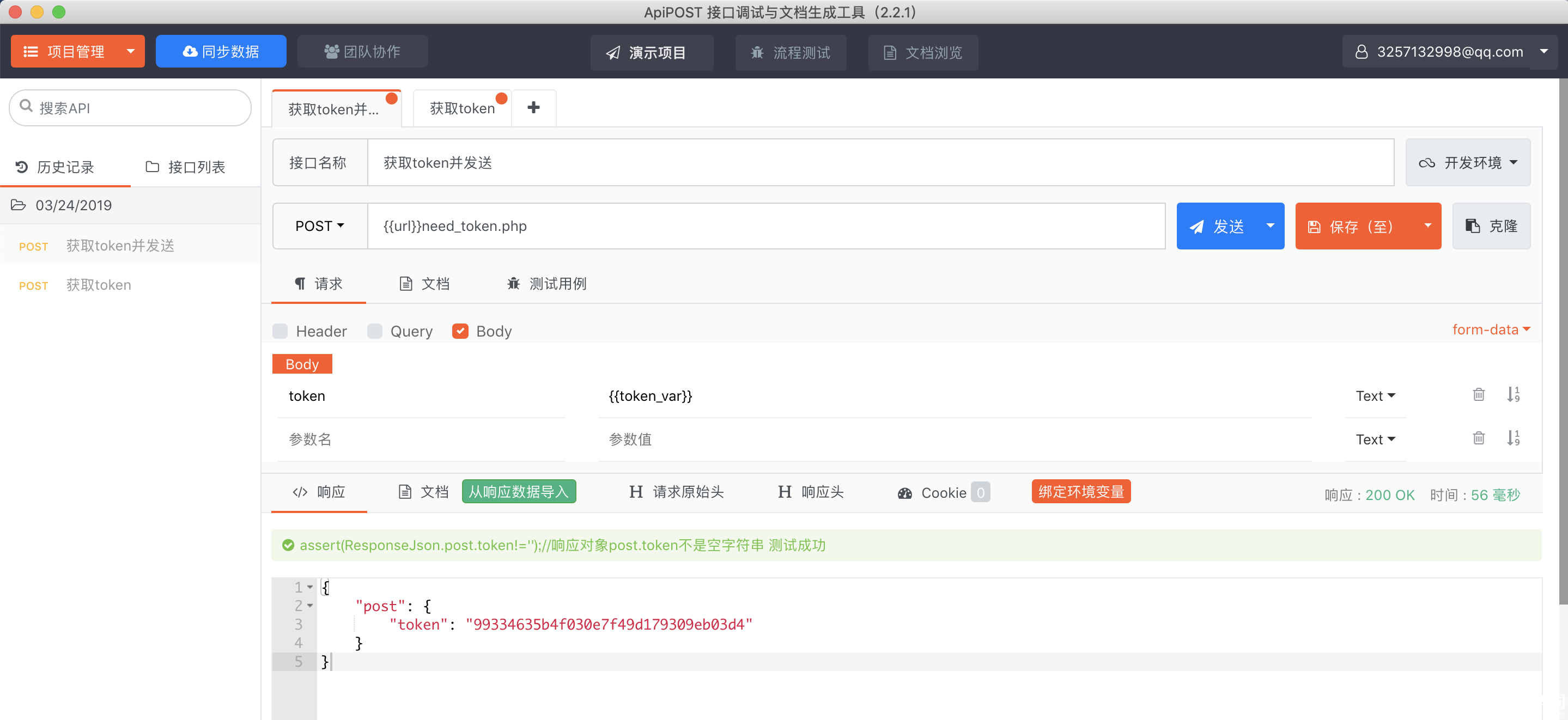Switch to the test cases (测试用例) tab
This screenshot has width=1568, height=720.
tap(546, 284)
